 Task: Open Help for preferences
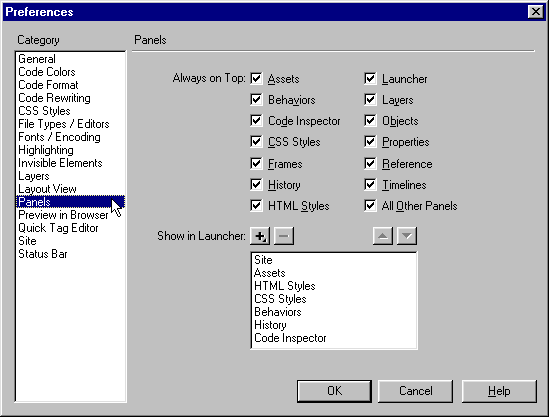coord(499,391)
